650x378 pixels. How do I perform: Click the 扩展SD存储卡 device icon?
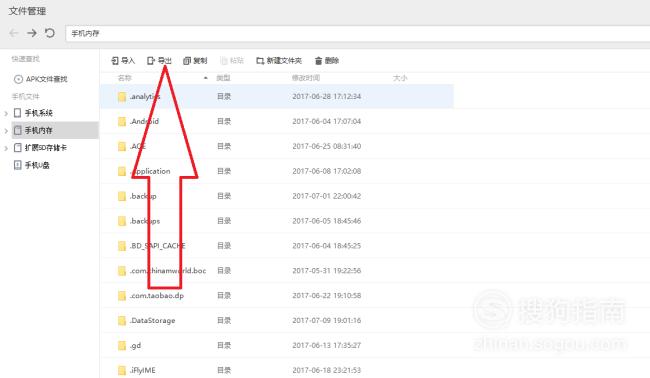17,148
